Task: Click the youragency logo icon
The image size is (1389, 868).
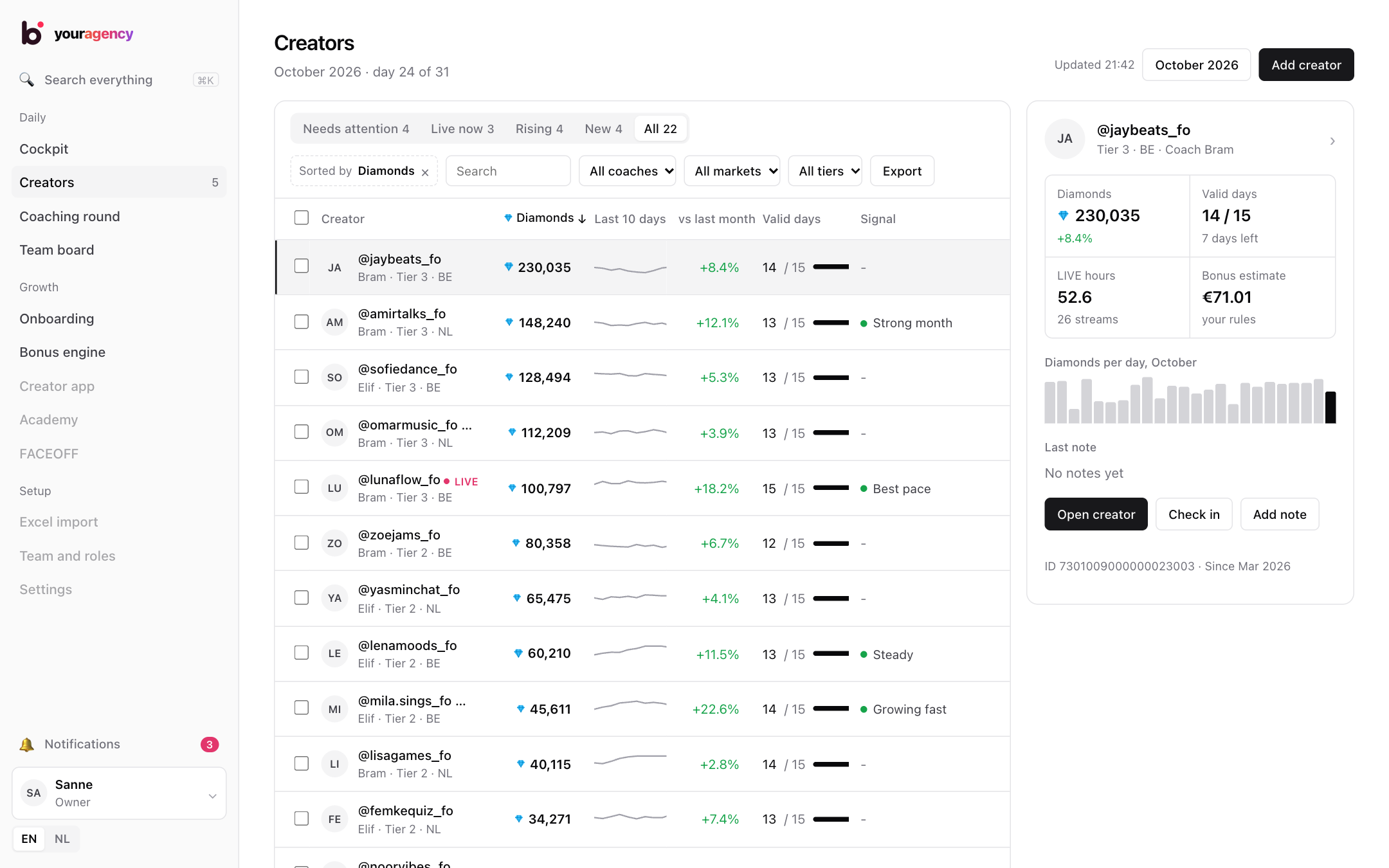Action: coord(32,33)
